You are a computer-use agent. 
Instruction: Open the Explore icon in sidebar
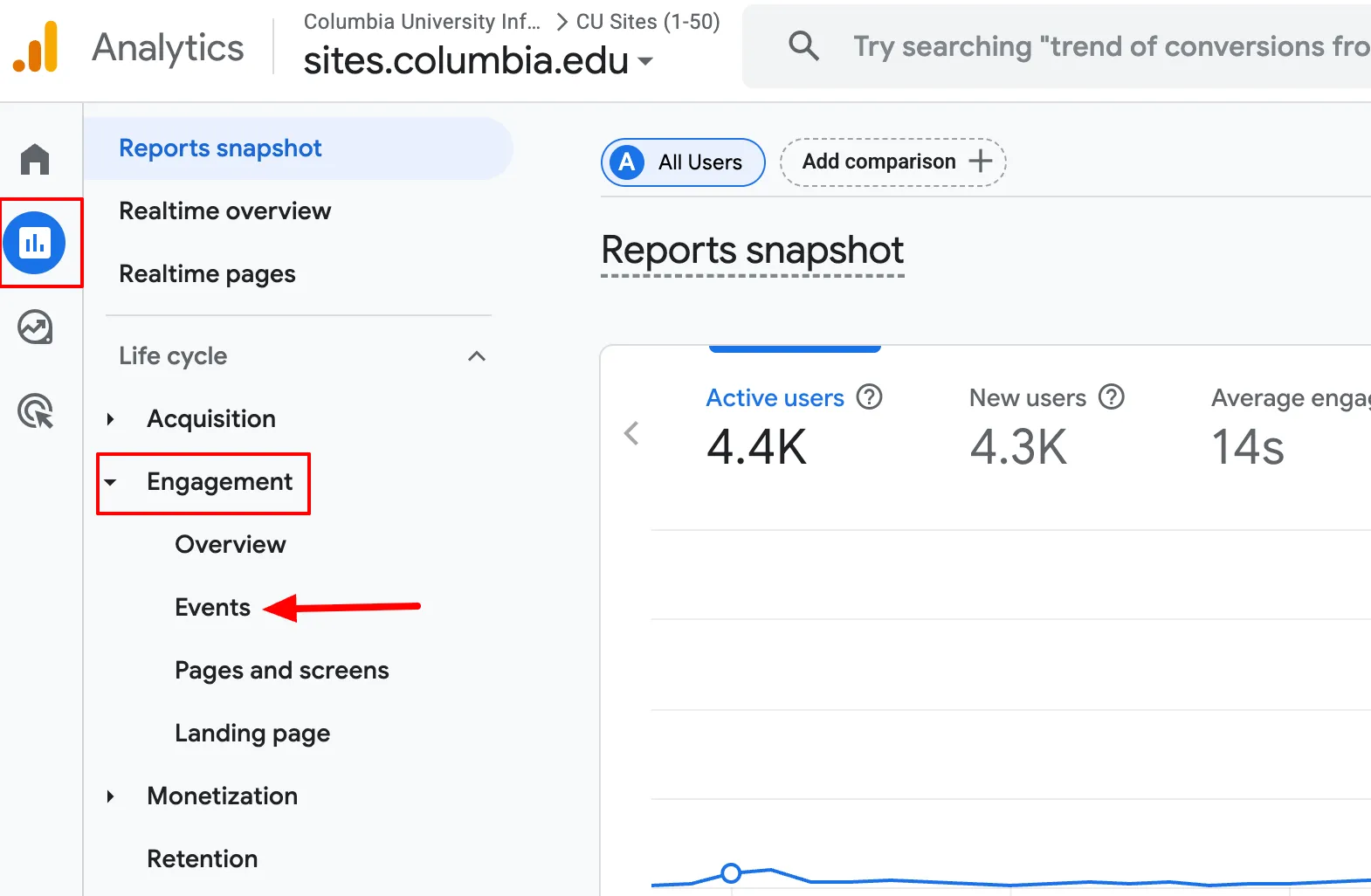tap(35, 327)
